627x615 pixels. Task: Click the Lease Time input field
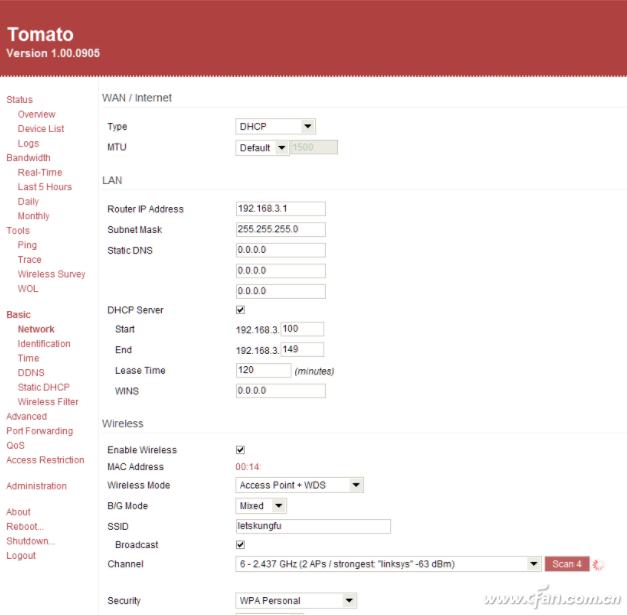pyautogui.click(x=262, y=370)
